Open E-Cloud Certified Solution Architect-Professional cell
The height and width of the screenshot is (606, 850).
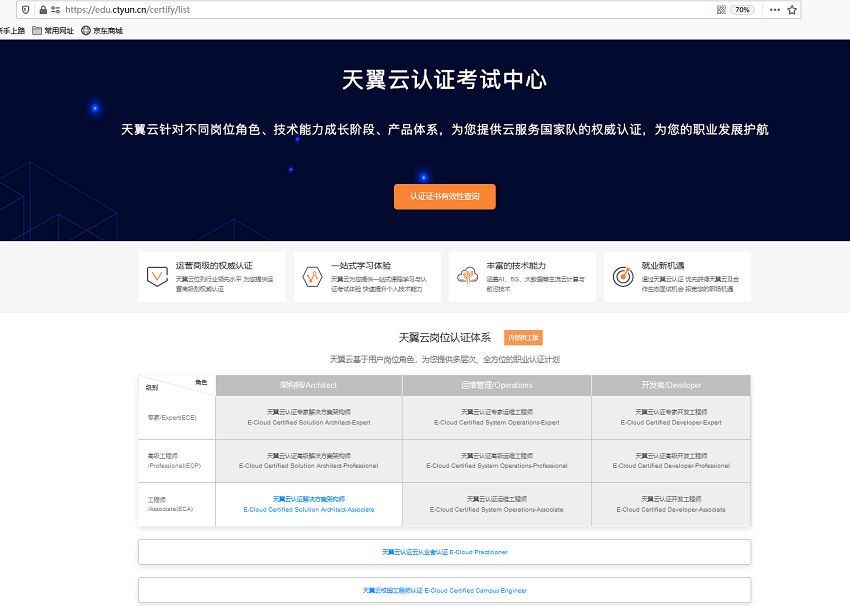(309, 461)
